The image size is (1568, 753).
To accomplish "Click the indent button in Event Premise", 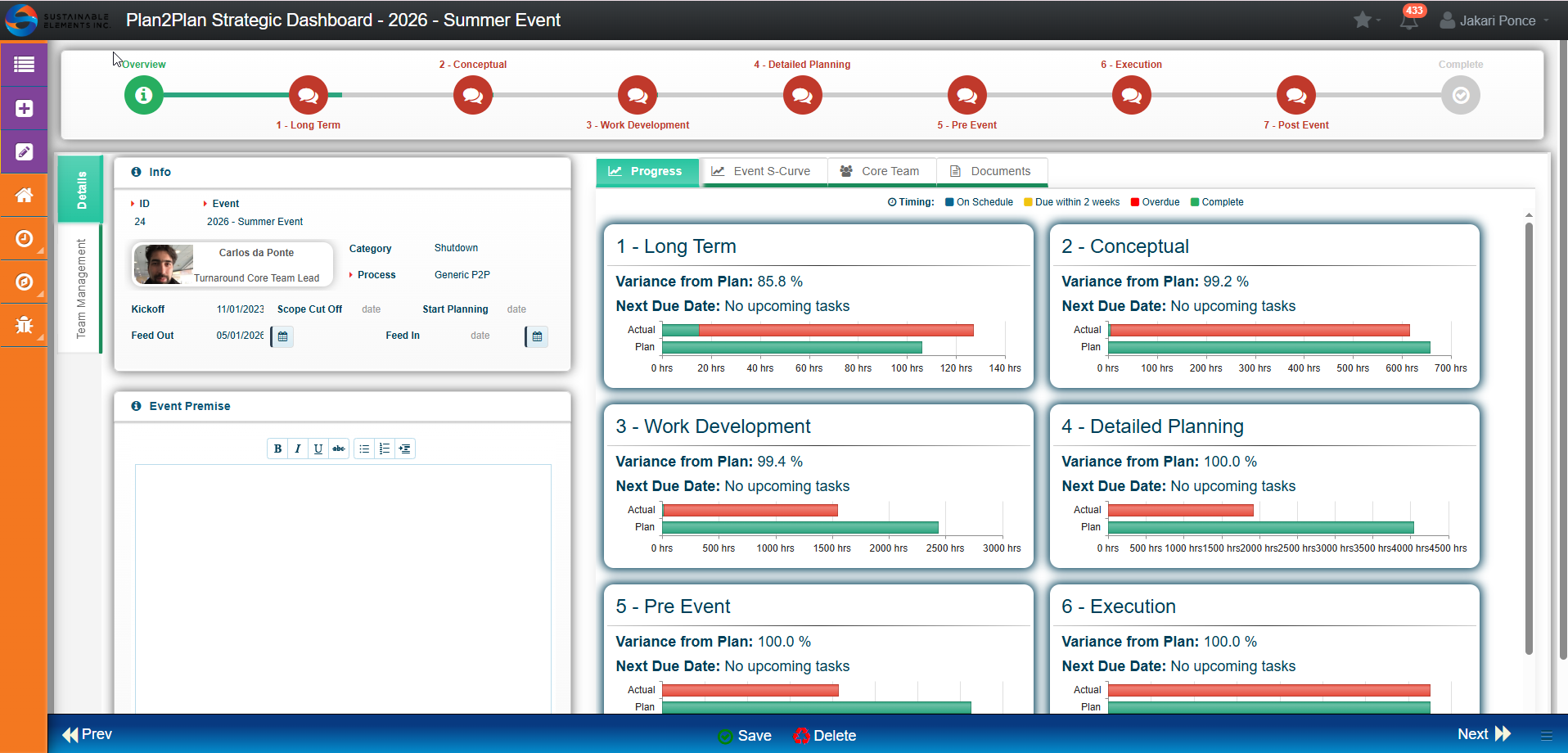I will click(x=405, y=449).
